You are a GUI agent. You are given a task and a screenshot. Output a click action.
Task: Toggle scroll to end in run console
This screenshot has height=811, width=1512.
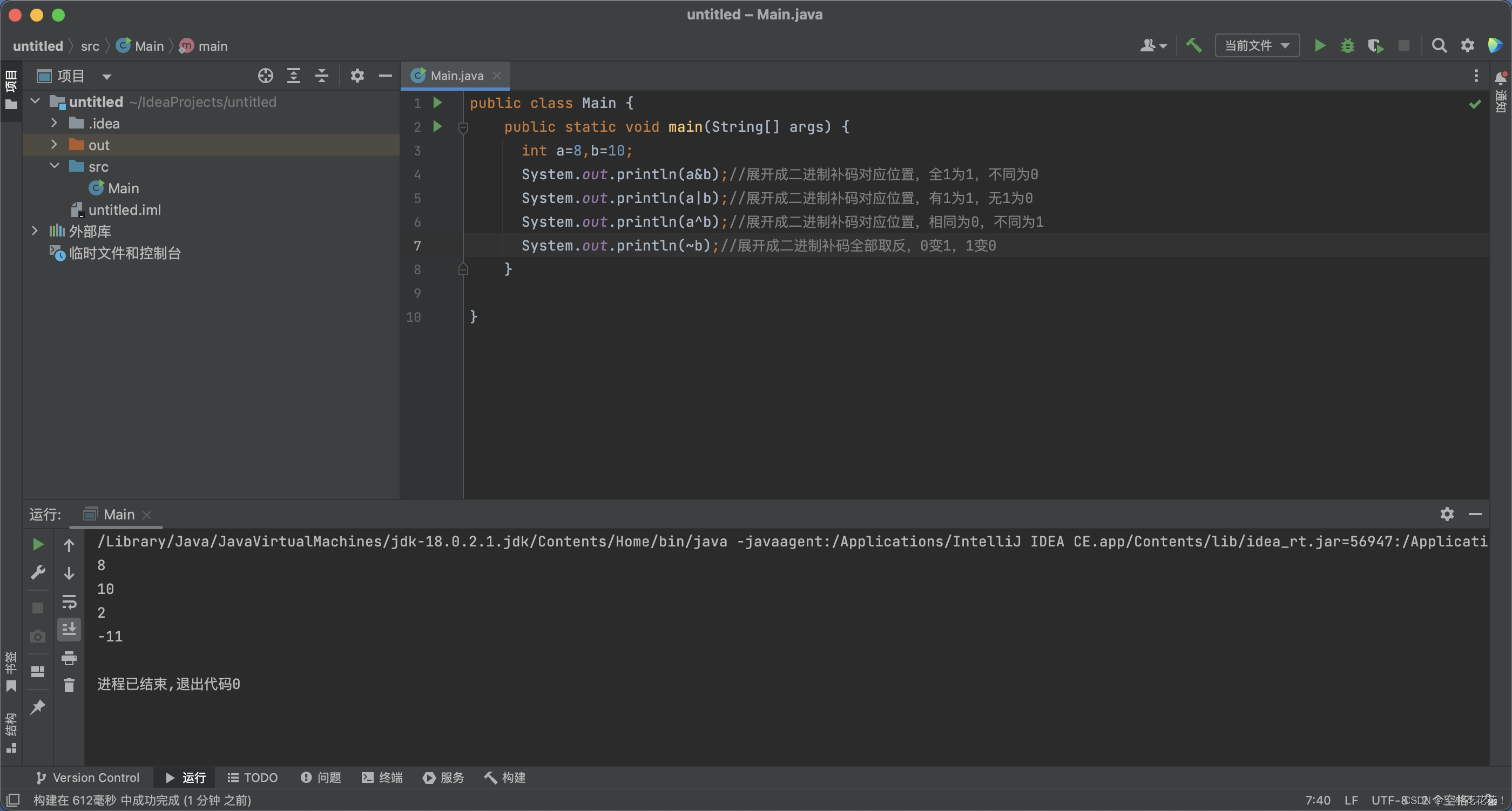(x=69, y=629)
